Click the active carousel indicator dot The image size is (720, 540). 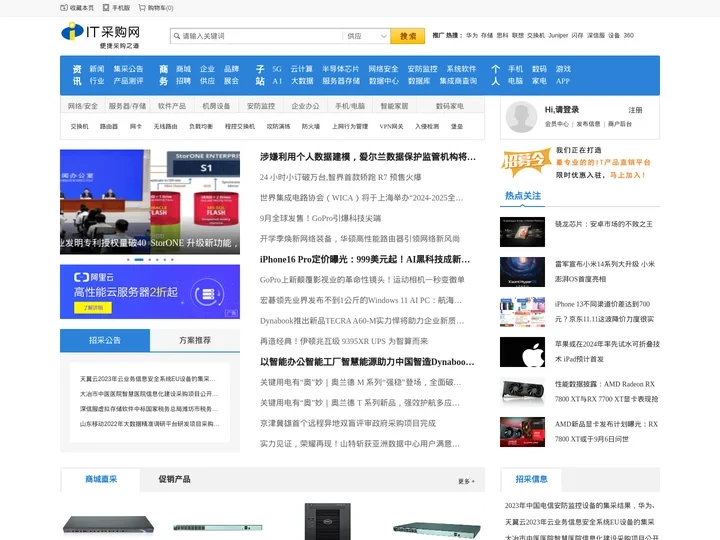(139, 260)
